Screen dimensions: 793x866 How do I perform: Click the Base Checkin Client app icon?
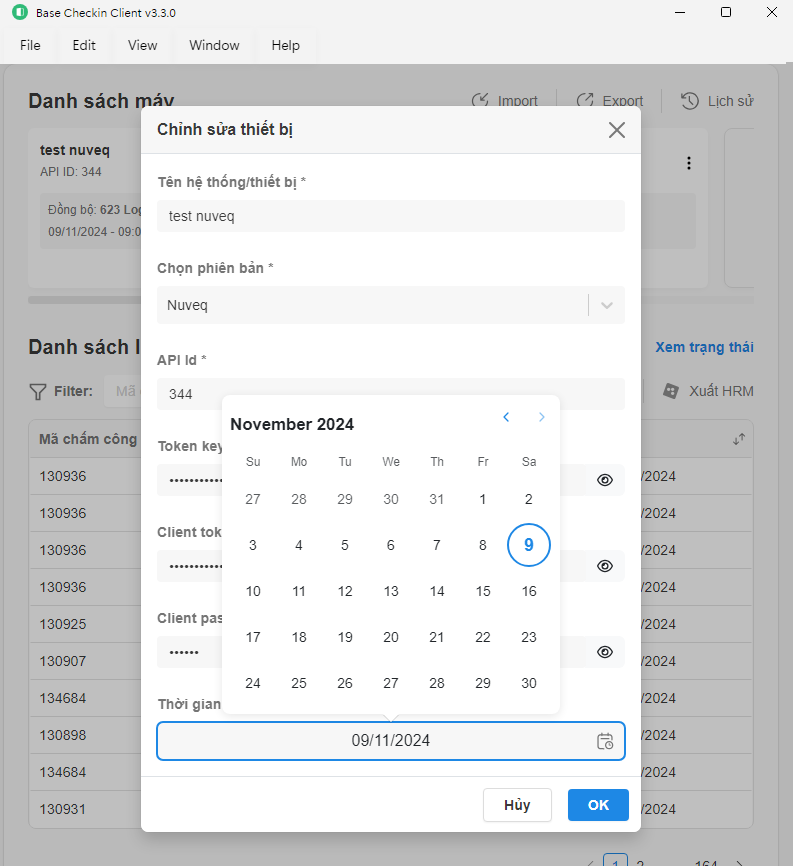click(20, 12)
